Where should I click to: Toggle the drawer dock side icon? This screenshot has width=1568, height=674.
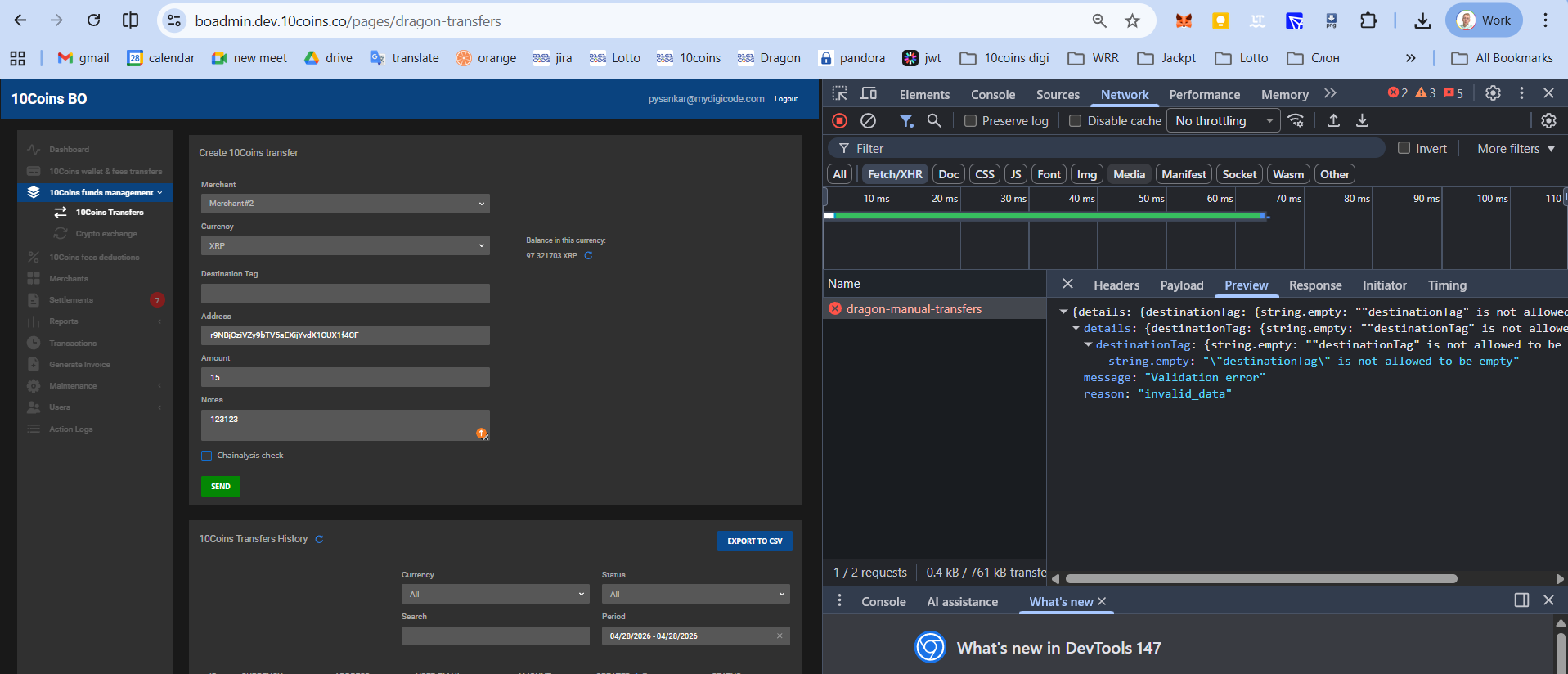[x=1521, y=600]
